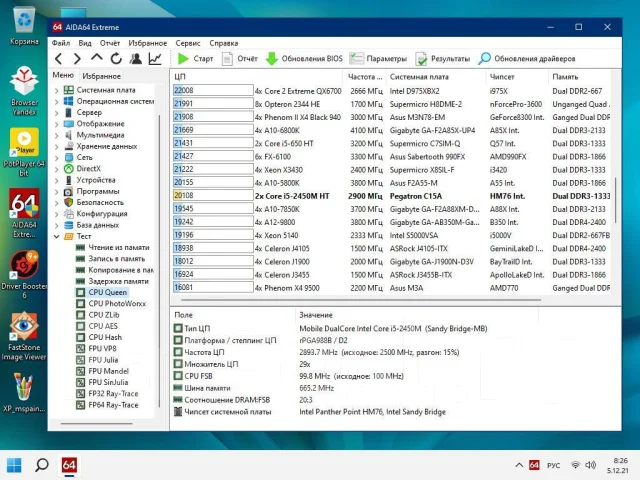Open the graph chart icon in toolbar

tap(155, 59)
